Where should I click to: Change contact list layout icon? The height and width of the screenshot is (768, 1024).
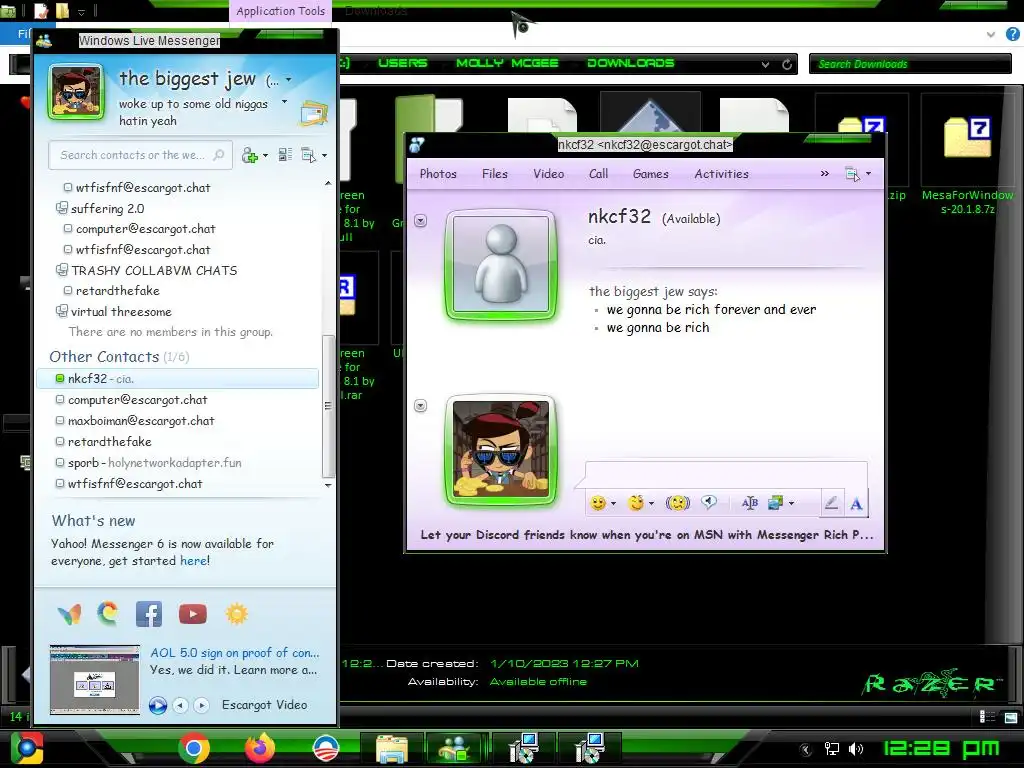285,155
